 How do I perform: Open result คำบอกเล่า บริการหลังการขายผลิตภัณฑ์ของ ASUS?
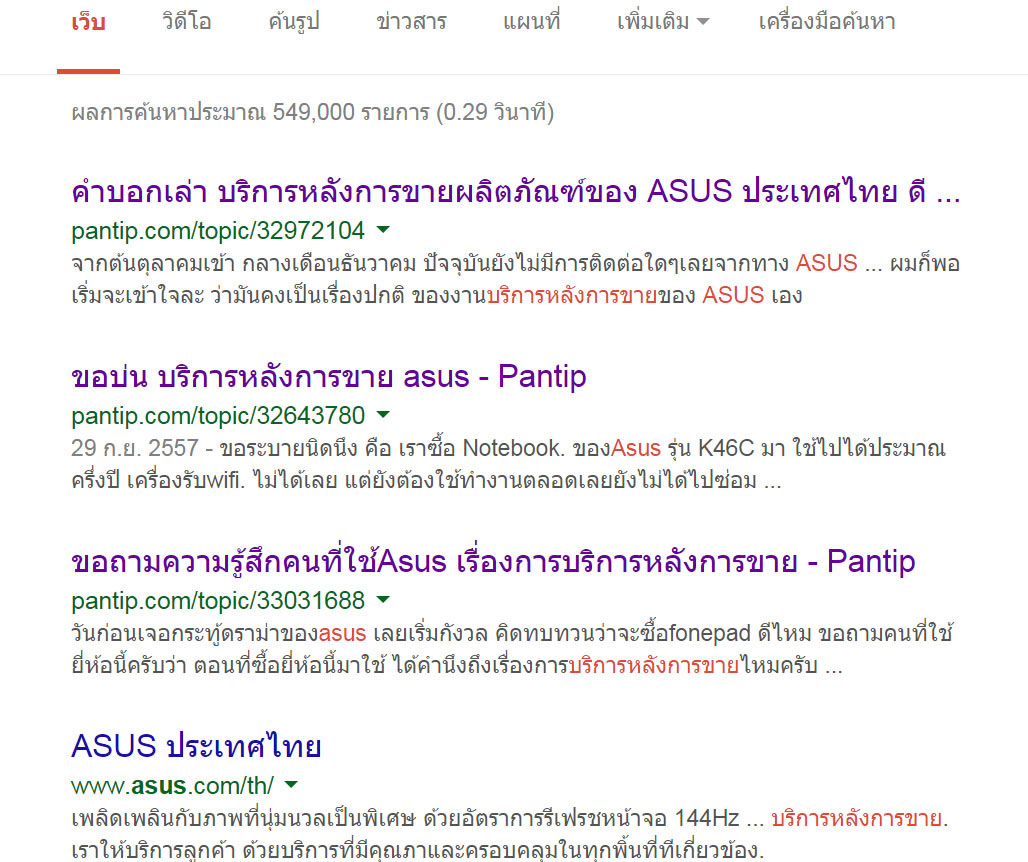point(516,191)
